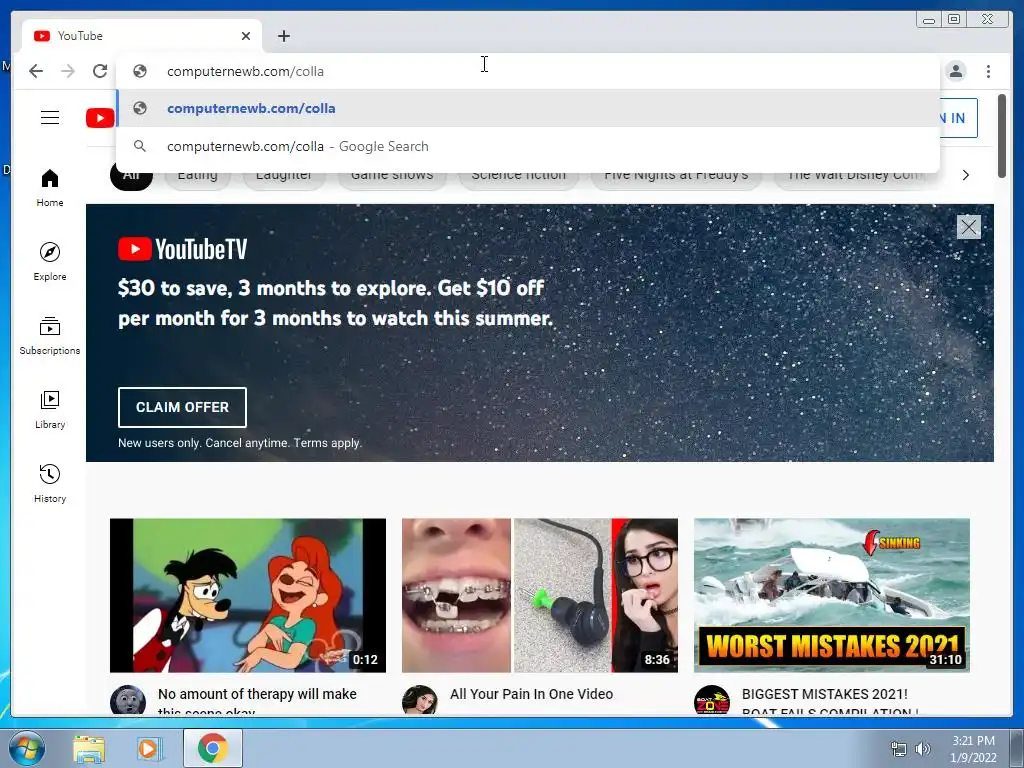Open the taskbar clock showing 3:21 PM
The image size is (1024, 768).
(973, 749)
